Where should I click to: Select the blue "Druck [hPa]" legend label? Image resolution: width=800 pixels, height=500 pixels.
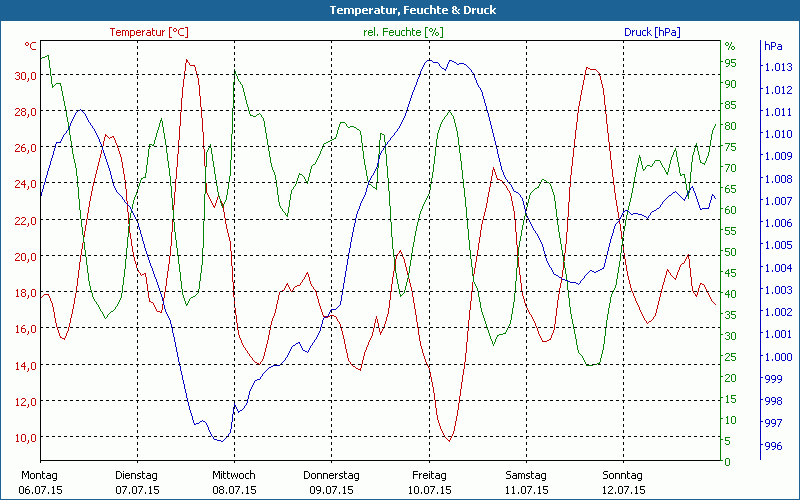[652, 32]
